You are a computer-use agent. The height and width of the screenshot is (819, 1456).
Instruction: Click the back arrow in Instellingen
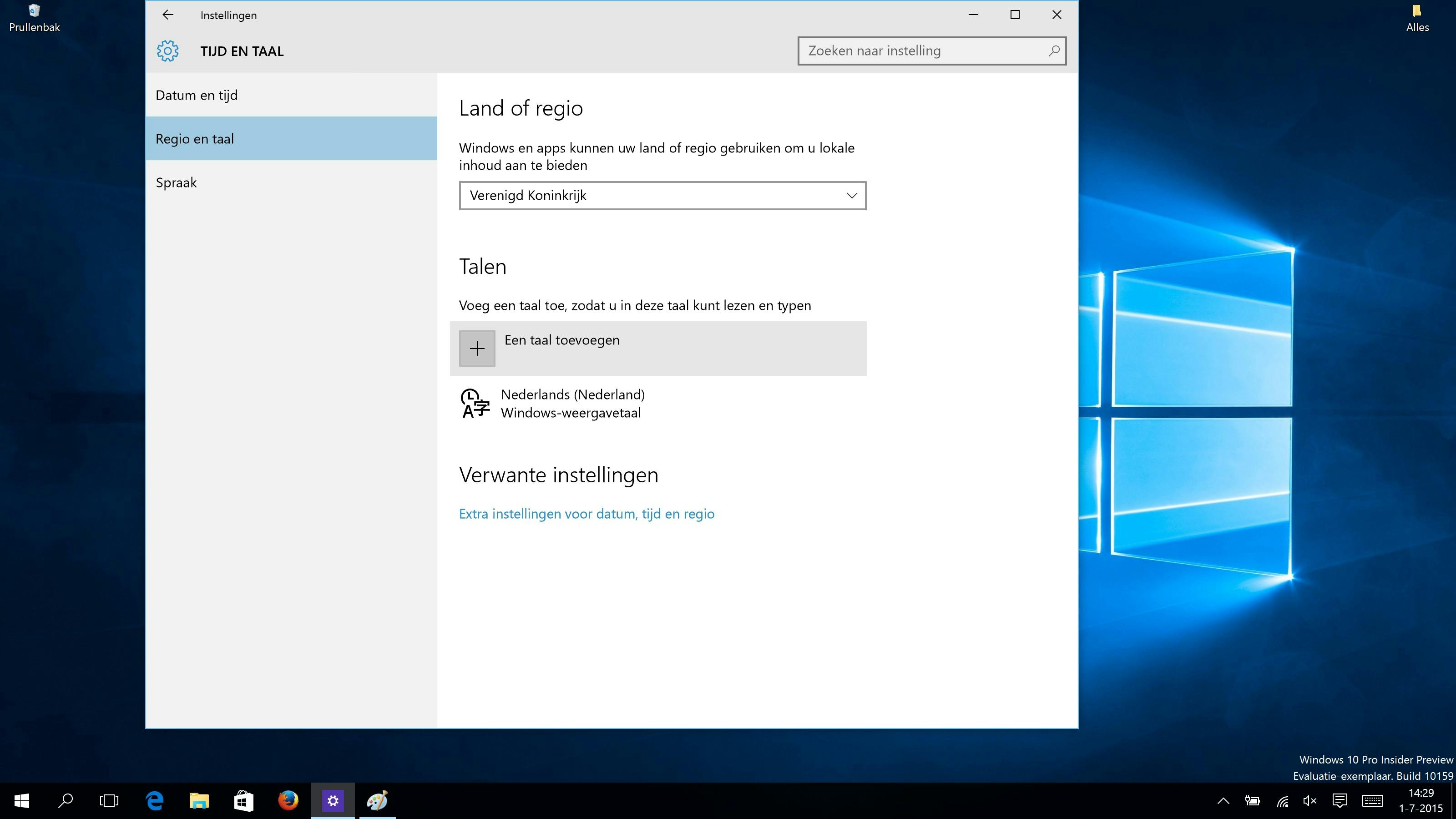point(167,15)
